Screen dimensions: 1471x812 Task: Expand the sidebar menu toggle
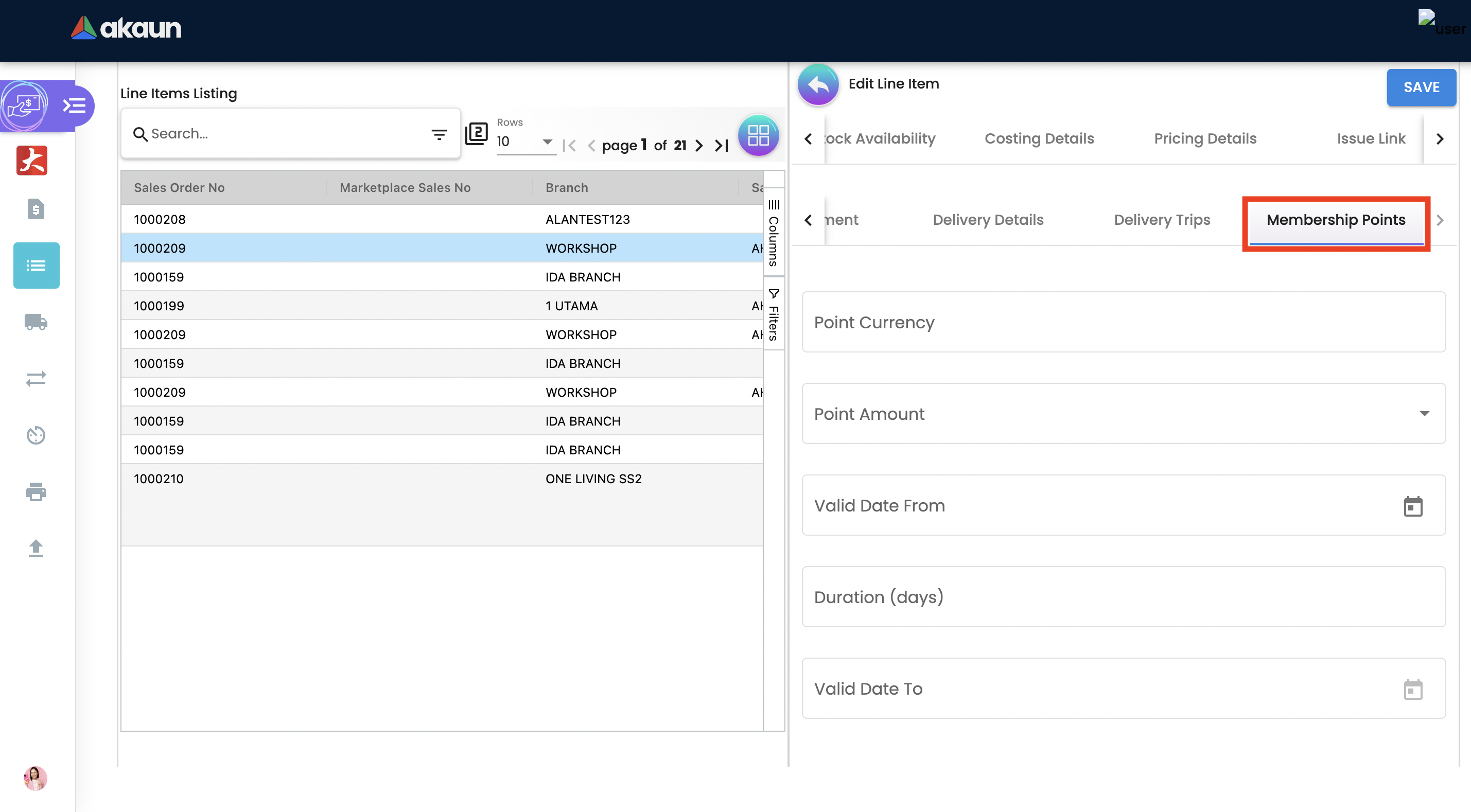(74, 105)
